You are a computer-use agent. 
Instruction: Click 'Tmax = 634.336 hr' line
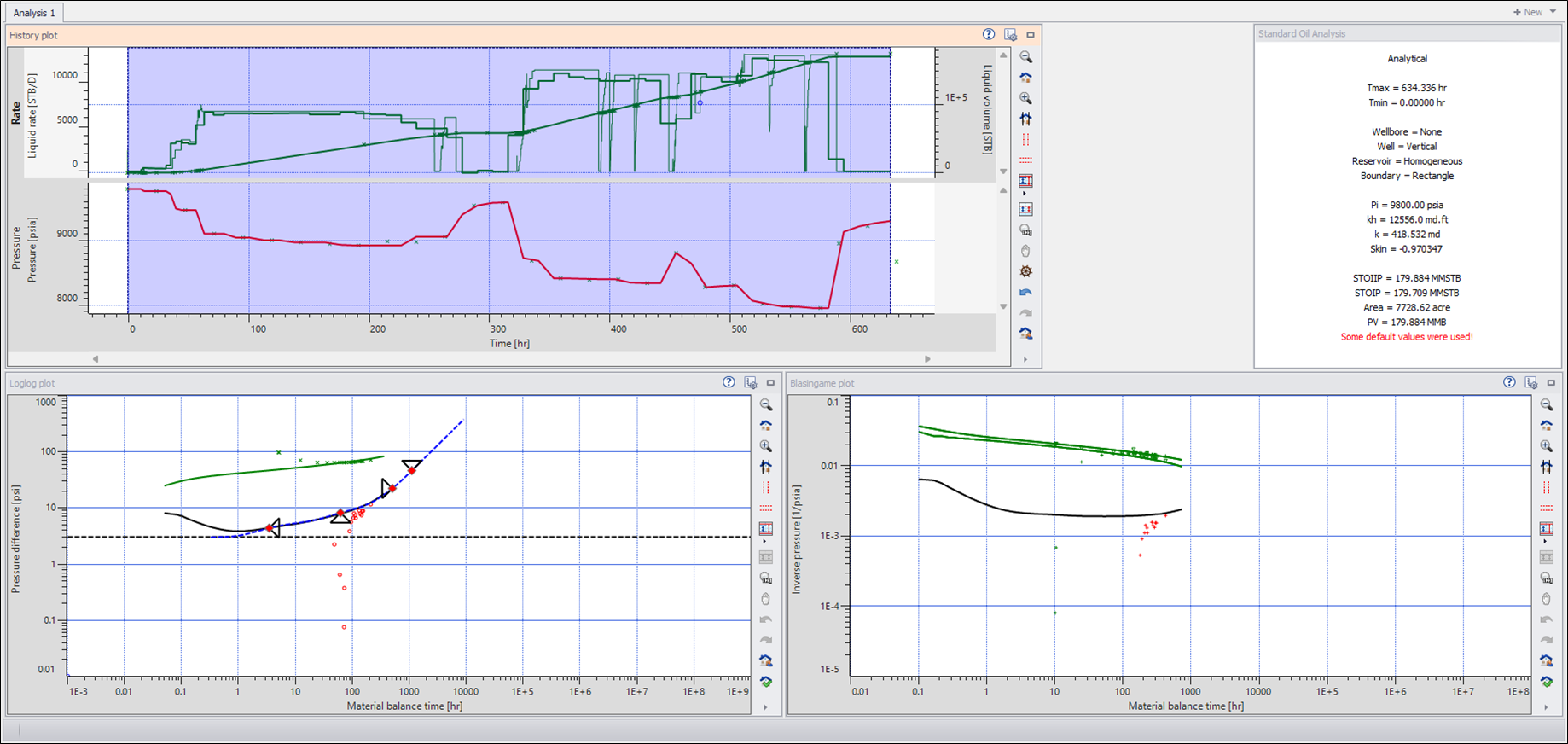tap(1407, 88)
